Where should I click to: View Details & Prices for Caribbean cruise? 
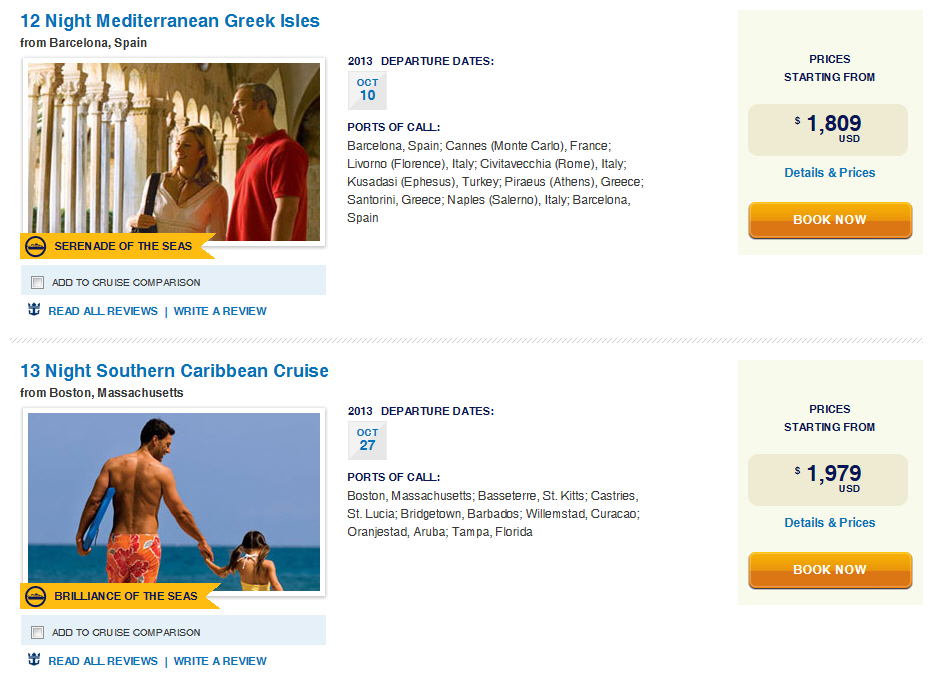(829, 523)
